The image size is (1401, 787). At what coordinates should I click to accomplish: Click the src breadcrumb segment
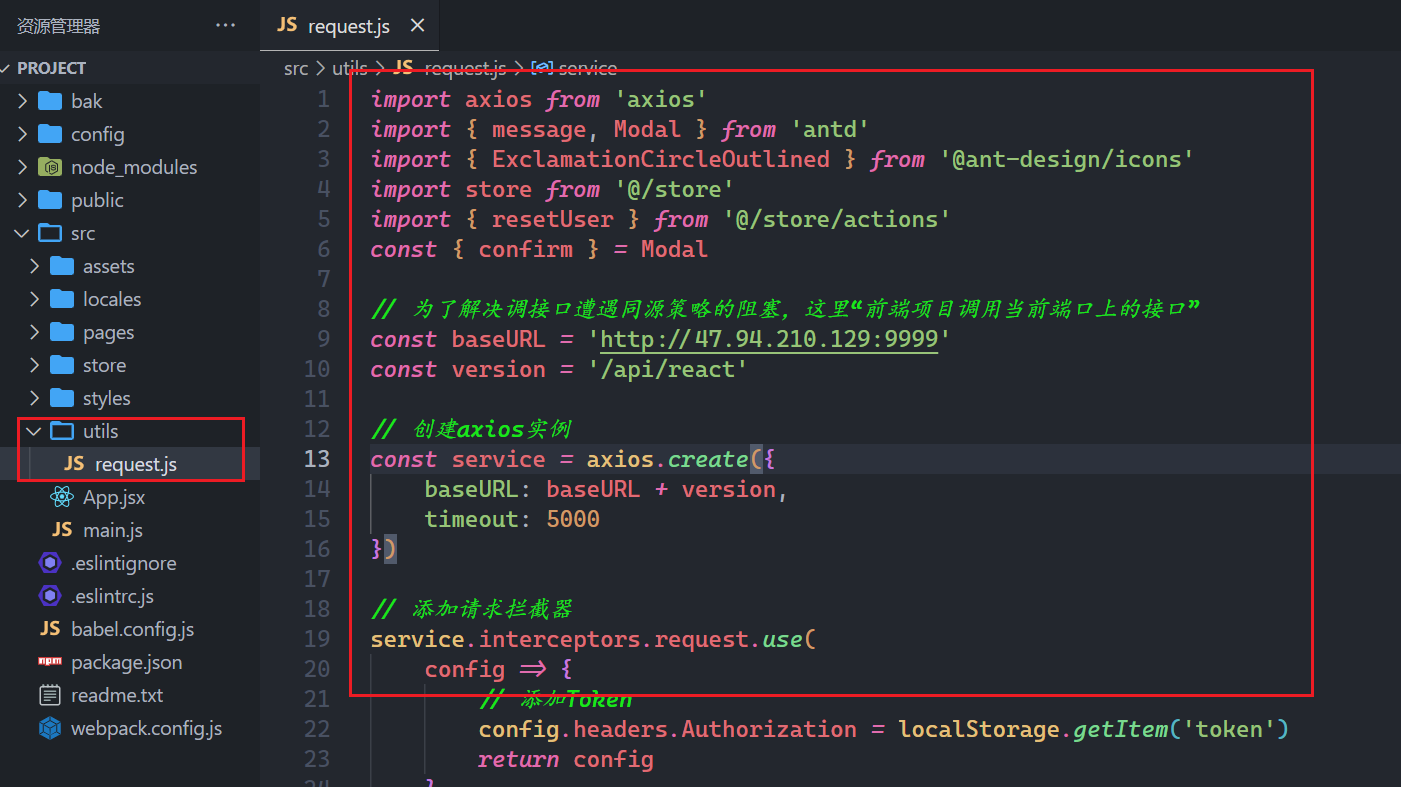coord(296,68)
